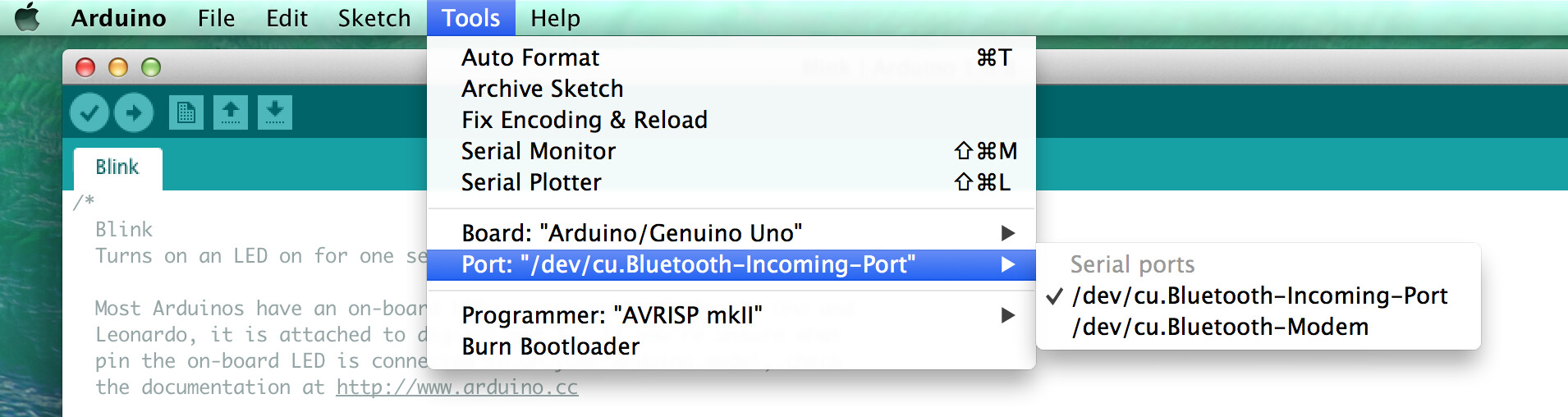Select the checked /dev/cu.Bluetooth-Incoming-Port serial port

(x=1259, y=296)
